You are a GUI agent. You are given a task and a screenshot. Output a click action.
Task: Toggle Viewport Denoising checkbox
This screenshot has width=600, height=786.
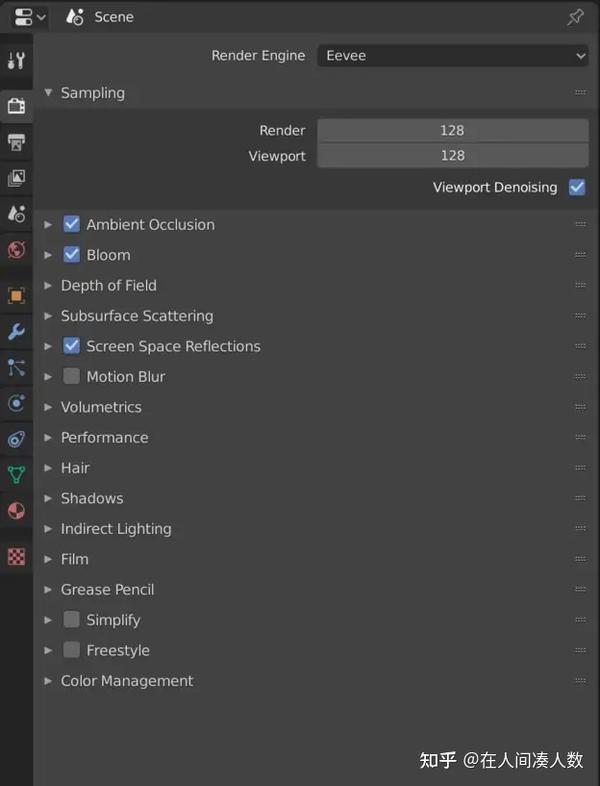[577, 187]
